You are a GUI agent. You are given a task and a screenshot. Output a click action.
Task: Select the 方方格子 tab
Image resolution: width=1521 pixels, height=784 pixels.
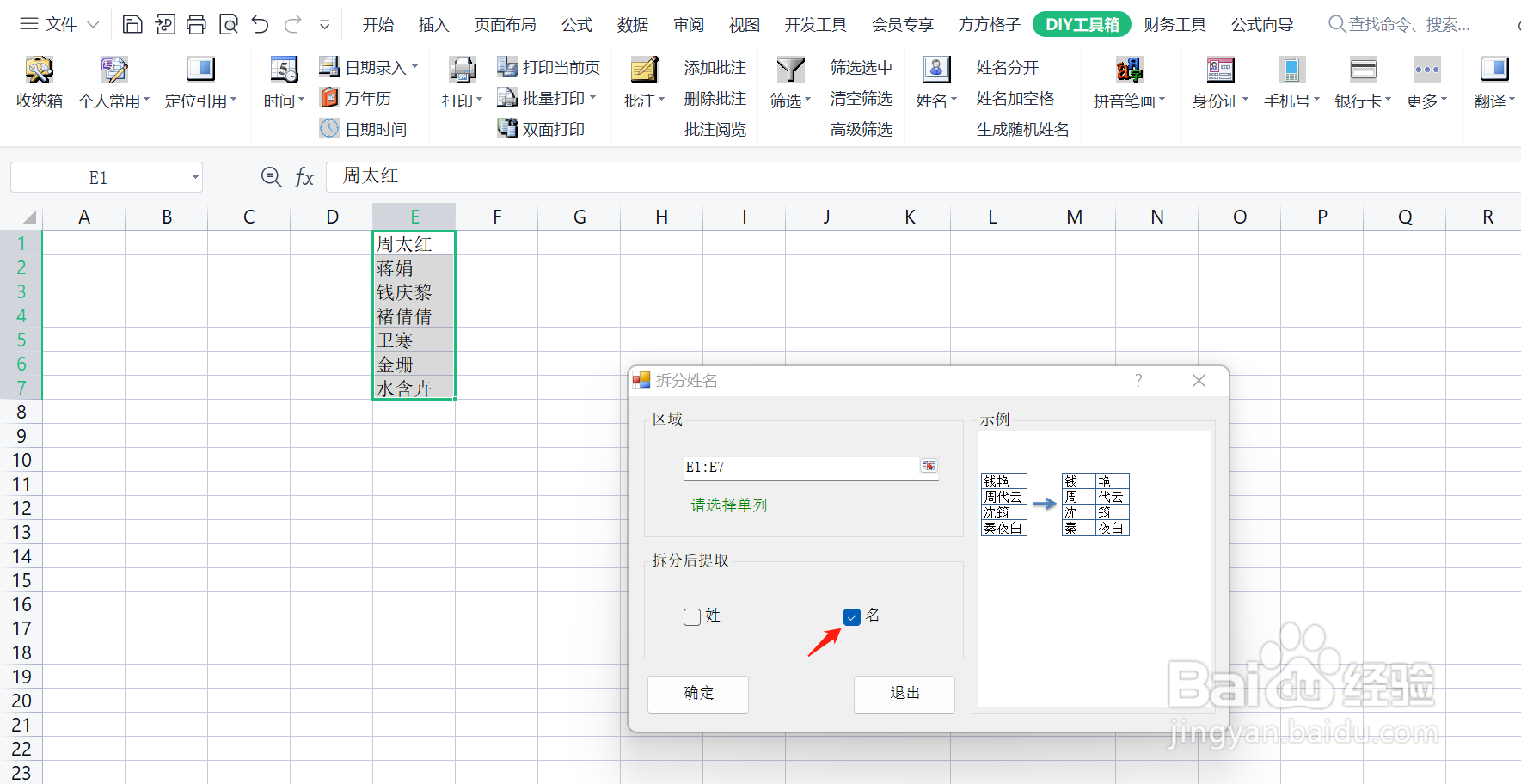tap(989, 25)
